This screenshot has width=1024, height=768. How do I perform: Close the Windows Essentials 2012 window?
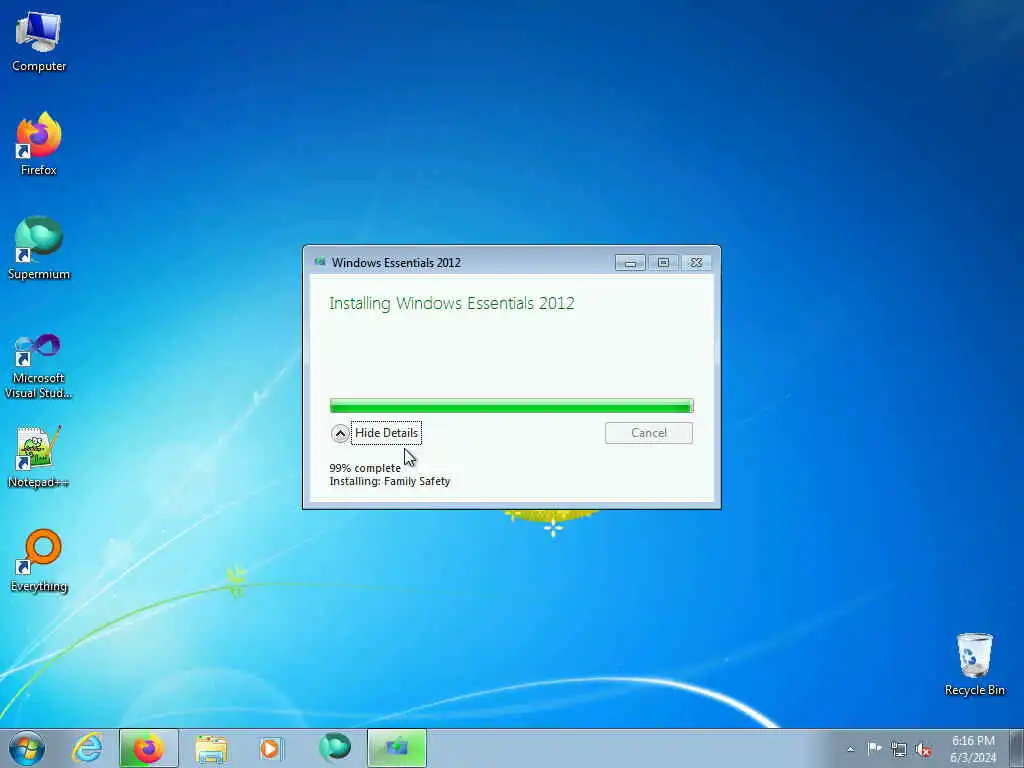[696, 263]
